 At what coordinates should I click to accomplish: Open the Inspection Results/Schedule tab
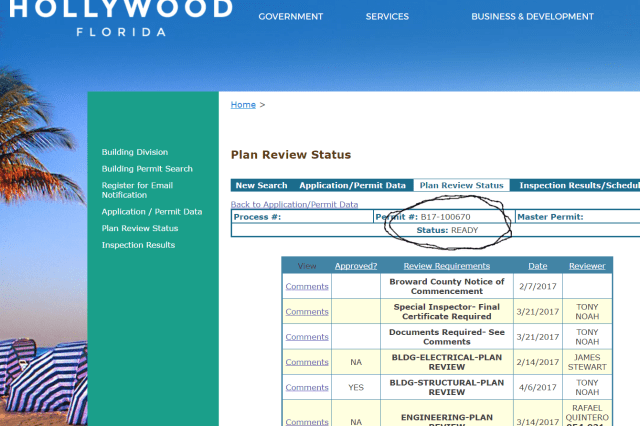(578, 185)
